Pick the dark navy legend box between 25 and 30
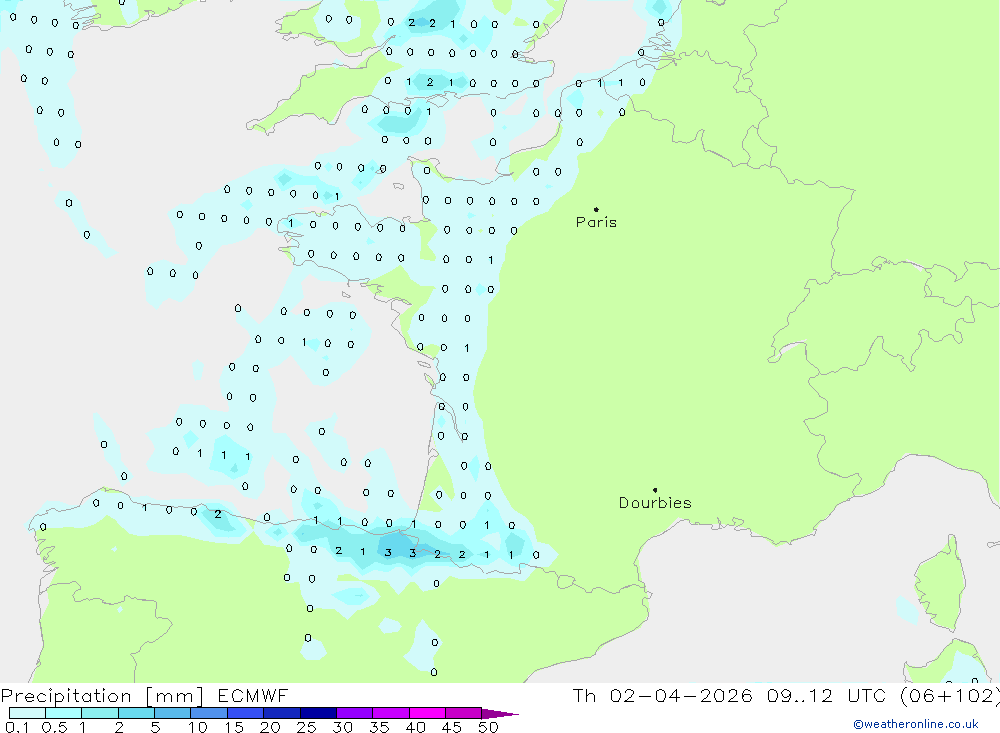 click(318, 713)
